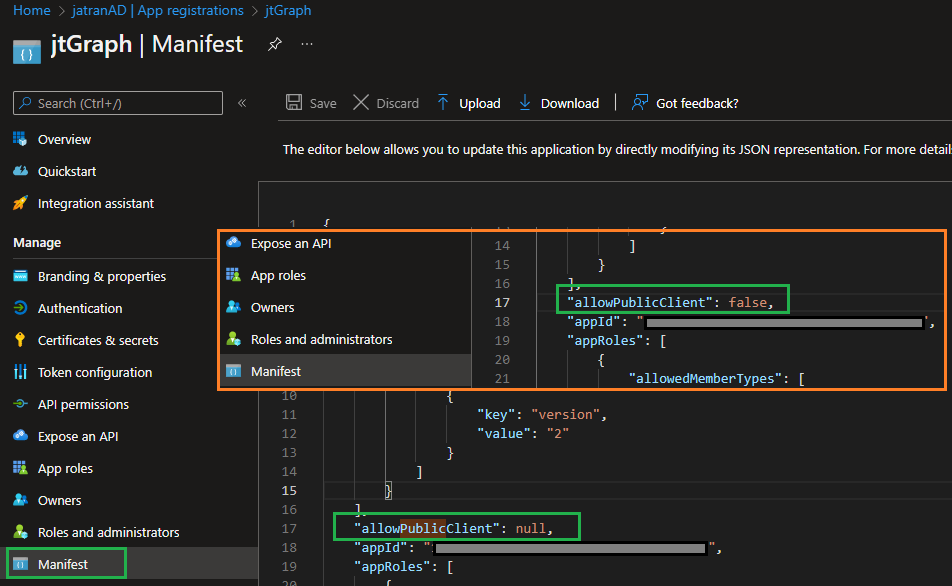Open the Got feedback smiley icon
This screenshot has height=586, width=952.
point(638,102)
